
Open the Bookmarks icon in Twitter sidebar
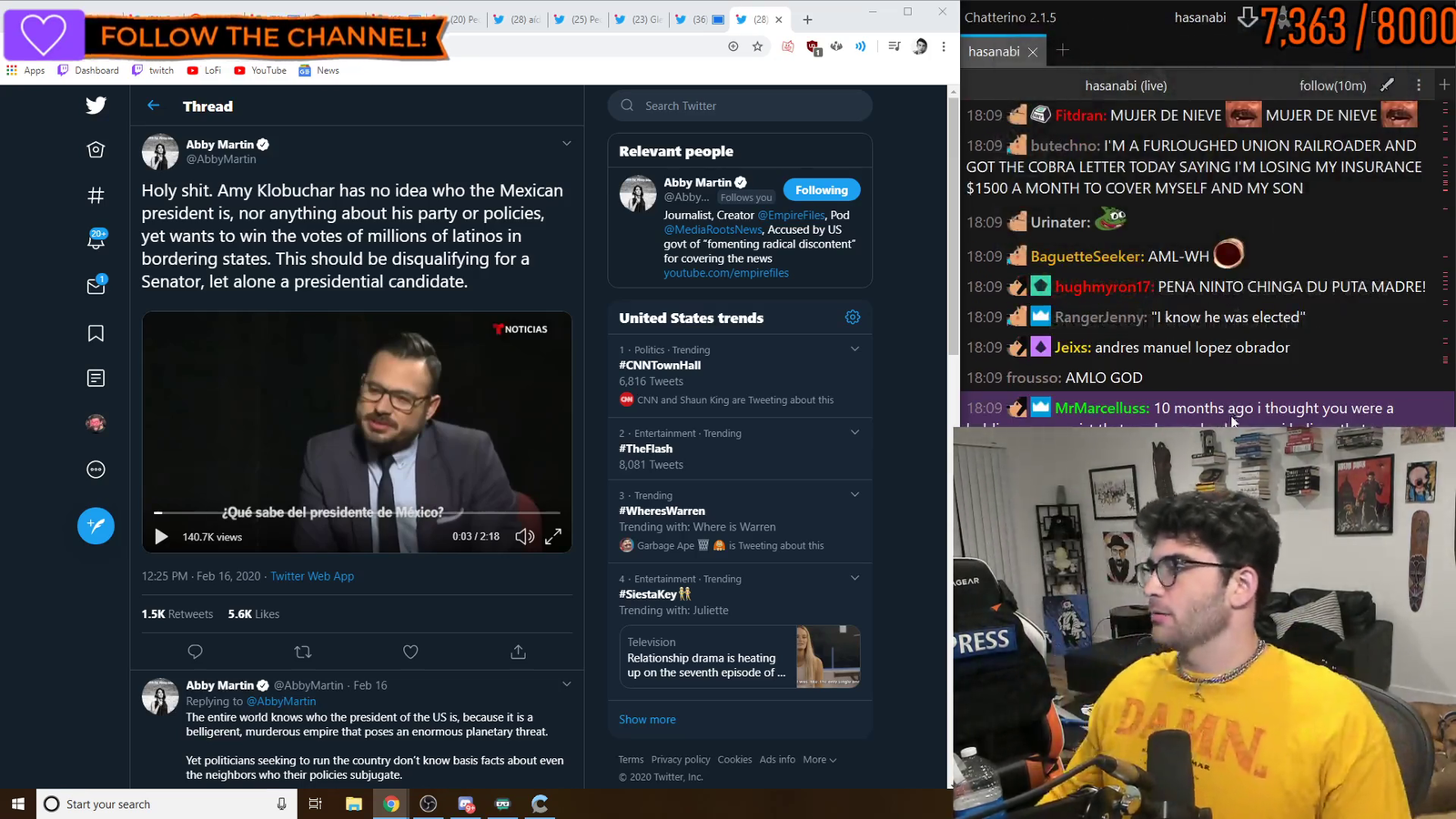96,333
